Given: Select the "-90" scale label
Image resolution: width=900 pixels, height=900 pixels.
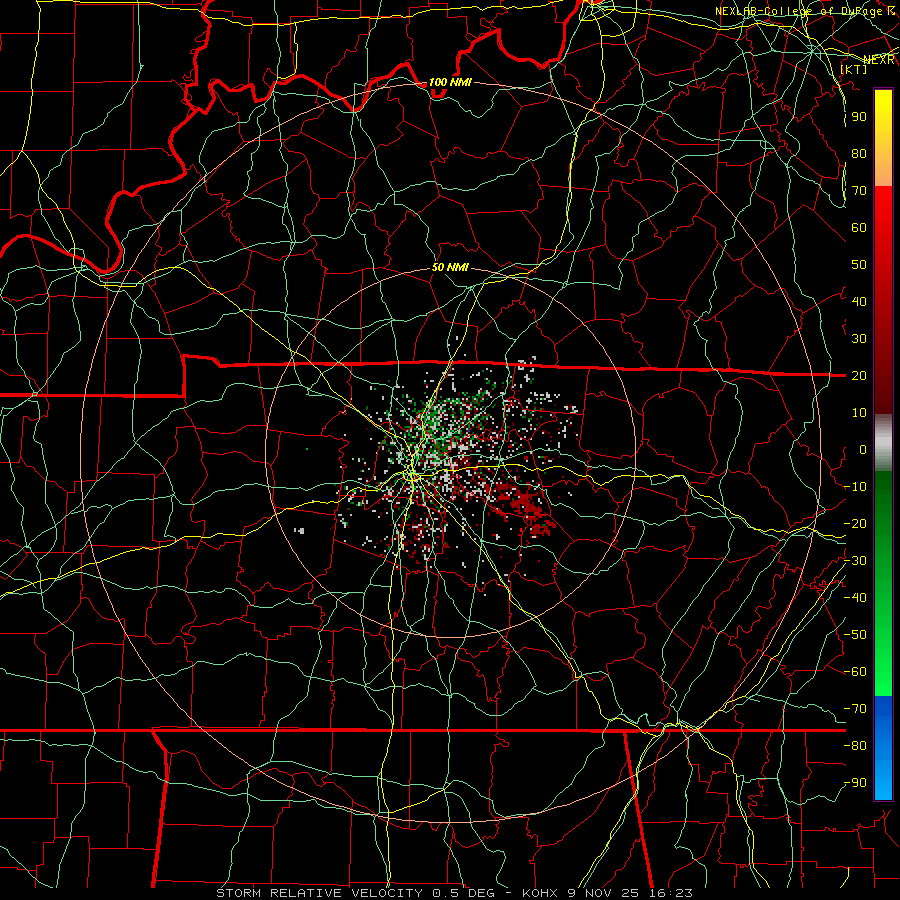Looking at the screenshot, I should 855,783.
